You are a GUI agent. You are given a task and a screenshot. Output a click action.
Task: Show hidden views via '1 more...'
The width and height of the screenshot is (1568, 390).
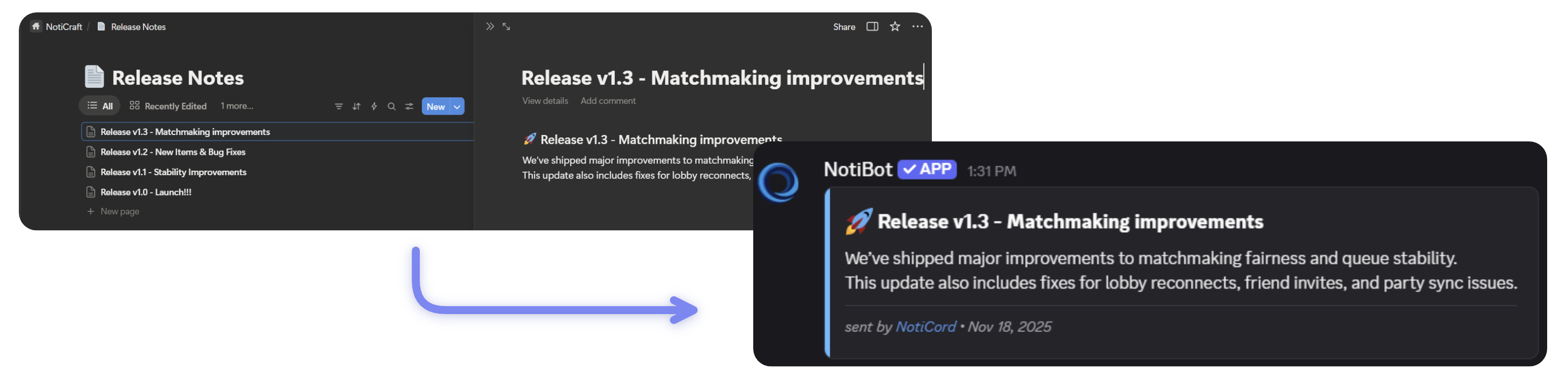point(236,106)
